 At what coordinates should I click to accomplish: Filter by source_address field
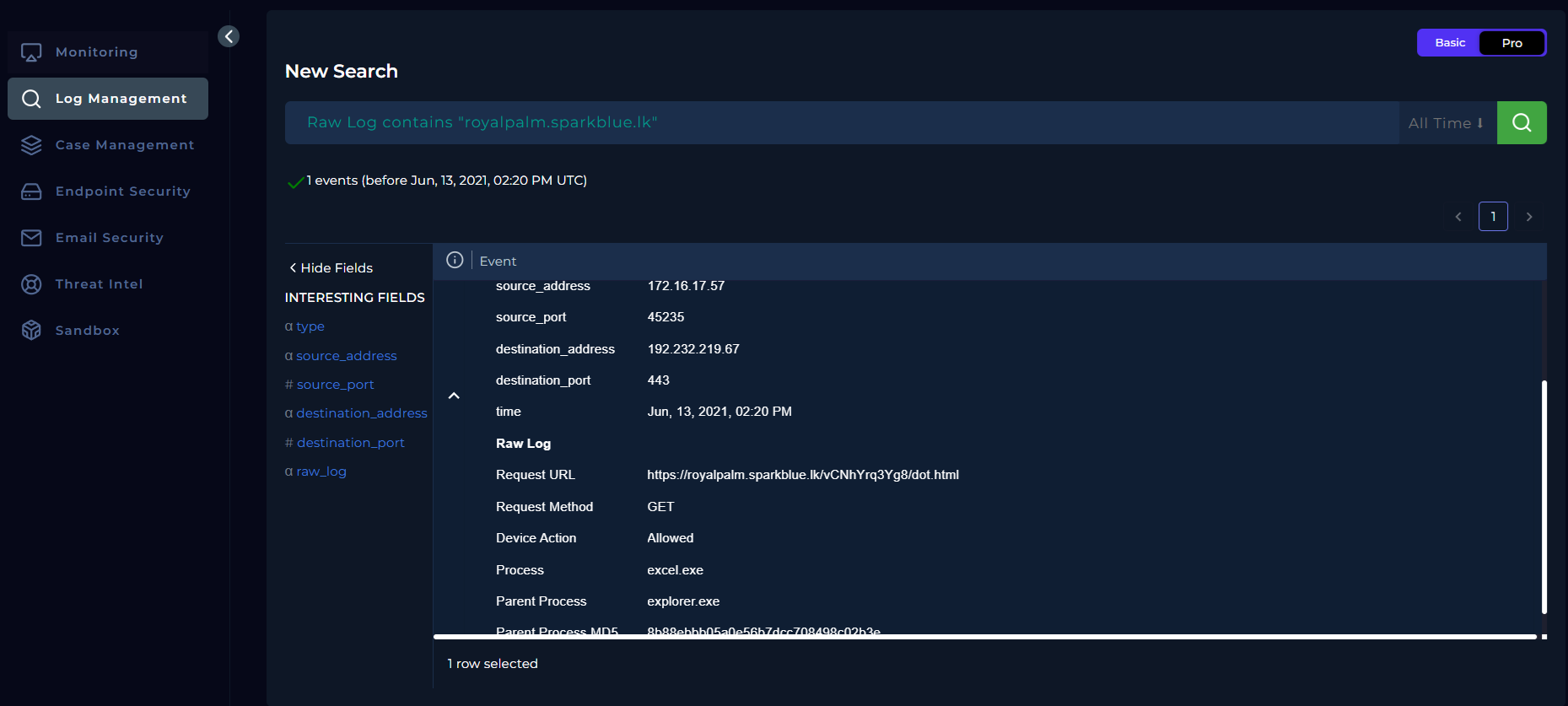pos(346,356)
